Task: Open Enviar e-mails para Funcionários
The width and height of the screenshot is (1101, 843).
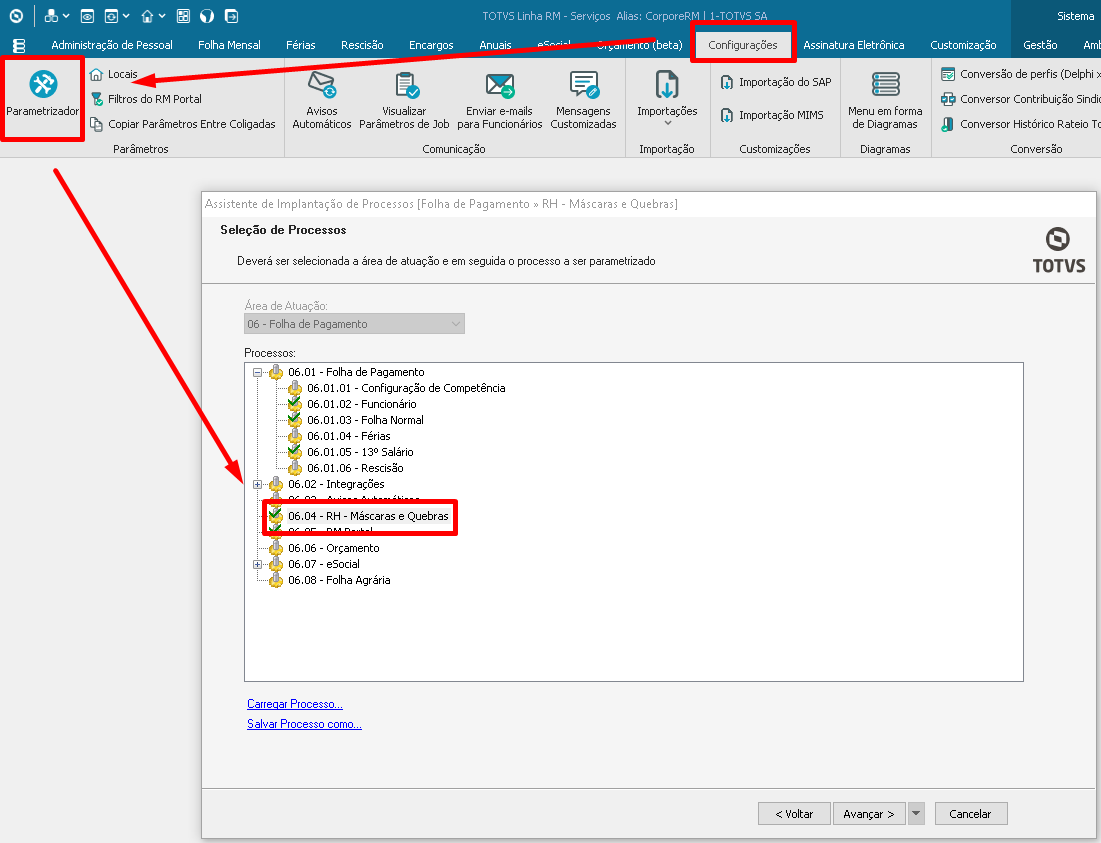Action: (499, 100)
